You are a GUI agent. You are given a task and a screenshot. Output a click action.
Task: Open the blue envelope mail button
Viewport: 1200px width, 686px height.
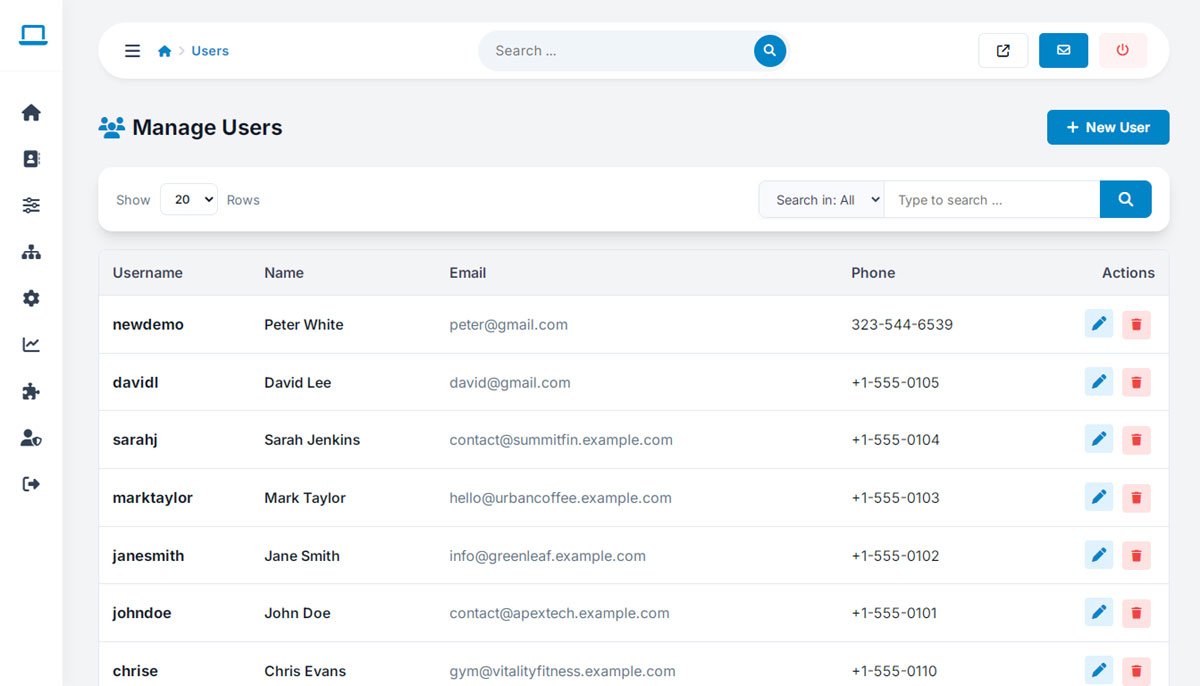pos(1063,51)
